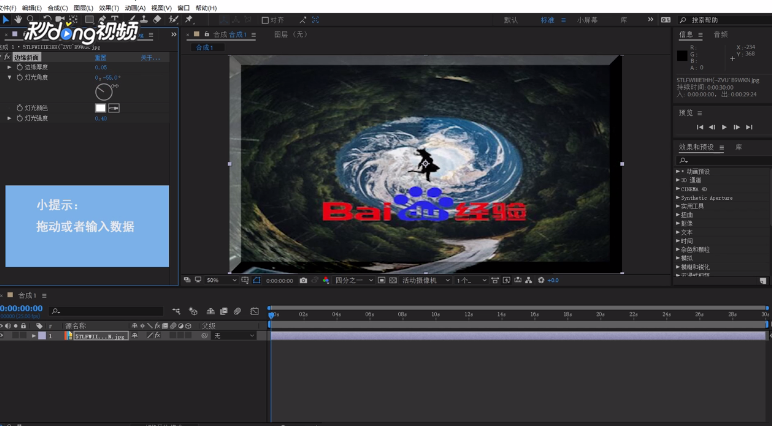Jump to the first frame in the preview panel
The height and width of the screenshot is (426, 772).
click(x=700, y=127)
